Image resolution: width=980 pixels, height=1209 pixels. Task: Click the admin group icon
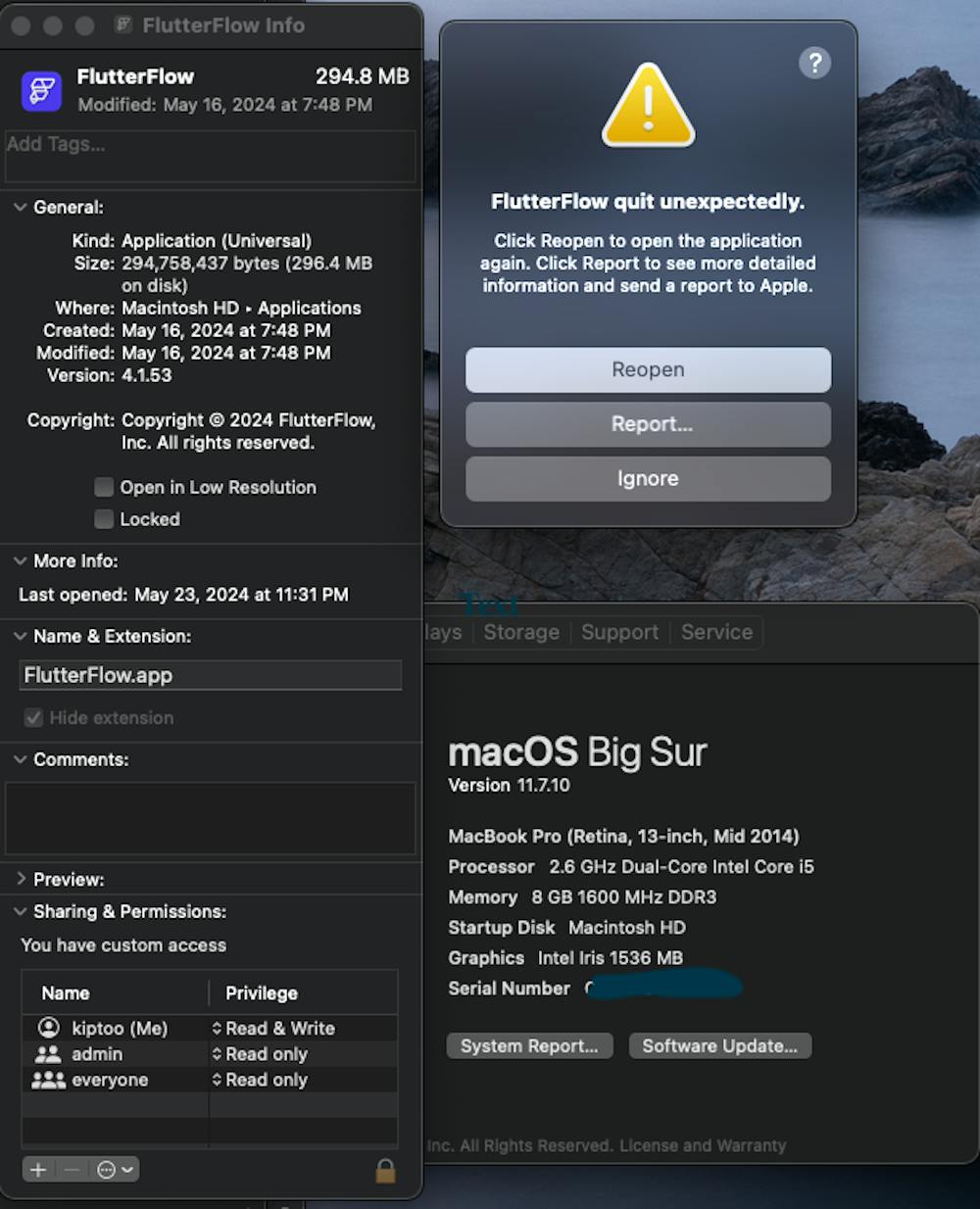(48, 1054)
